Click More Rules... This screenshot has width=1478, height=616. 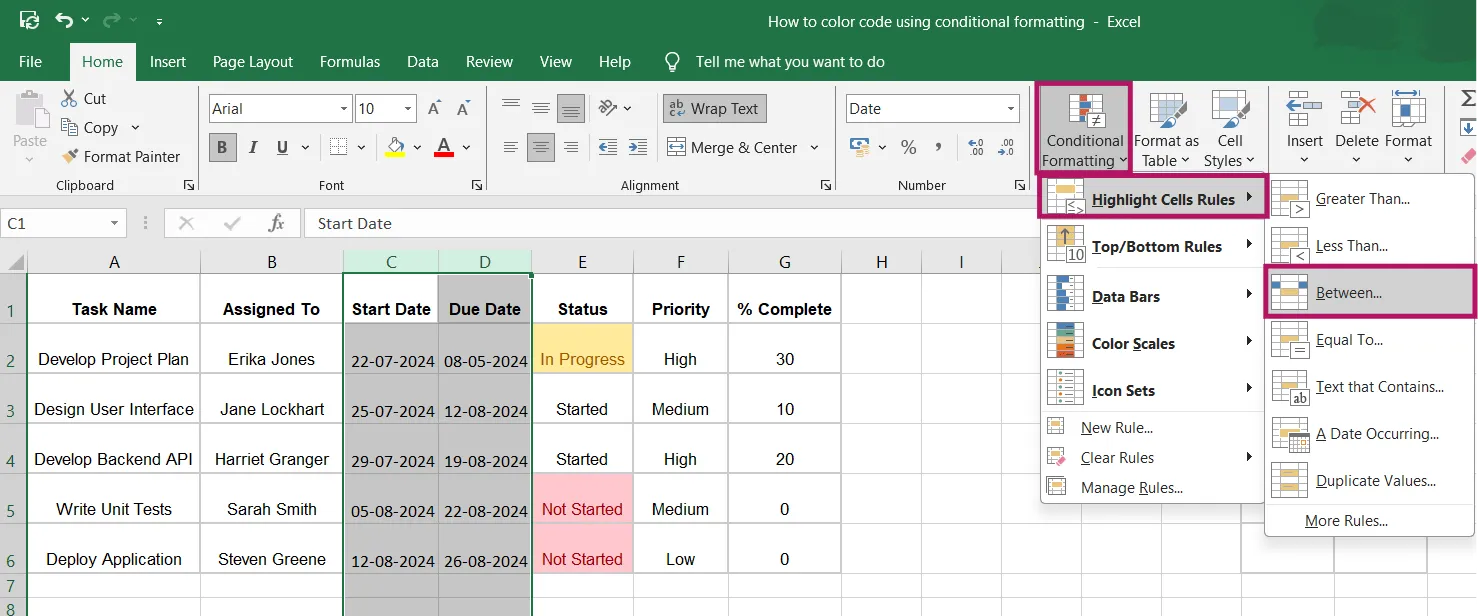point(1346,521)
